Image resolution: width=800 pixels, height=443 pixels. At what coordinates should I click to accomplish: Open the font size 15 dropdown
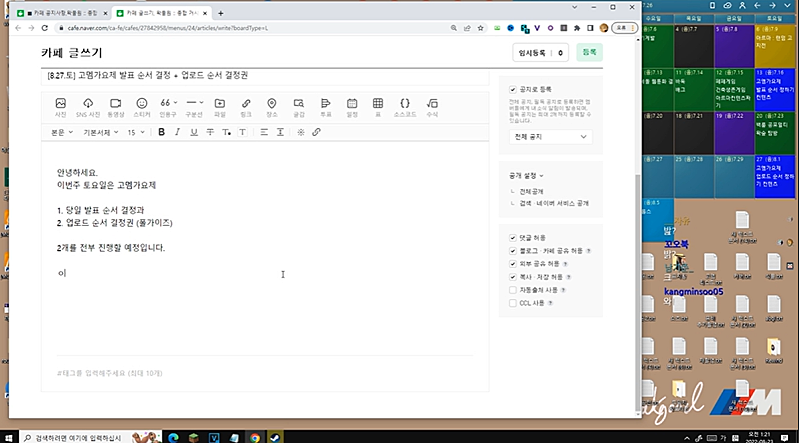(x=136, y=132)
